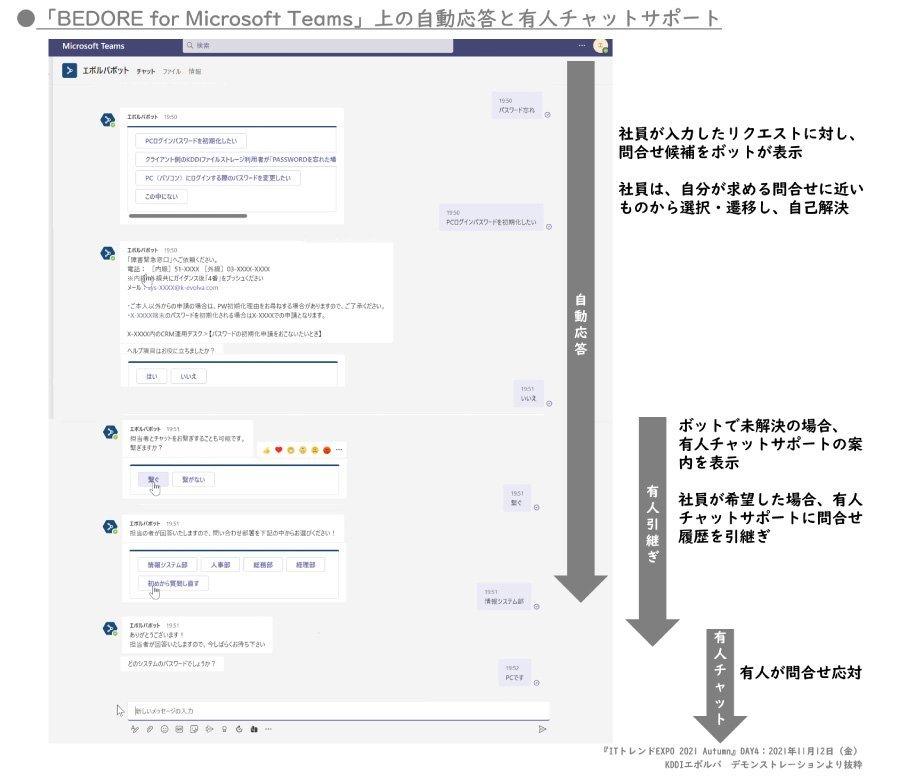
Task: Click the ヘルプ項目はお役に立ちましたか？ message
Action: click(x=171, y=351)
